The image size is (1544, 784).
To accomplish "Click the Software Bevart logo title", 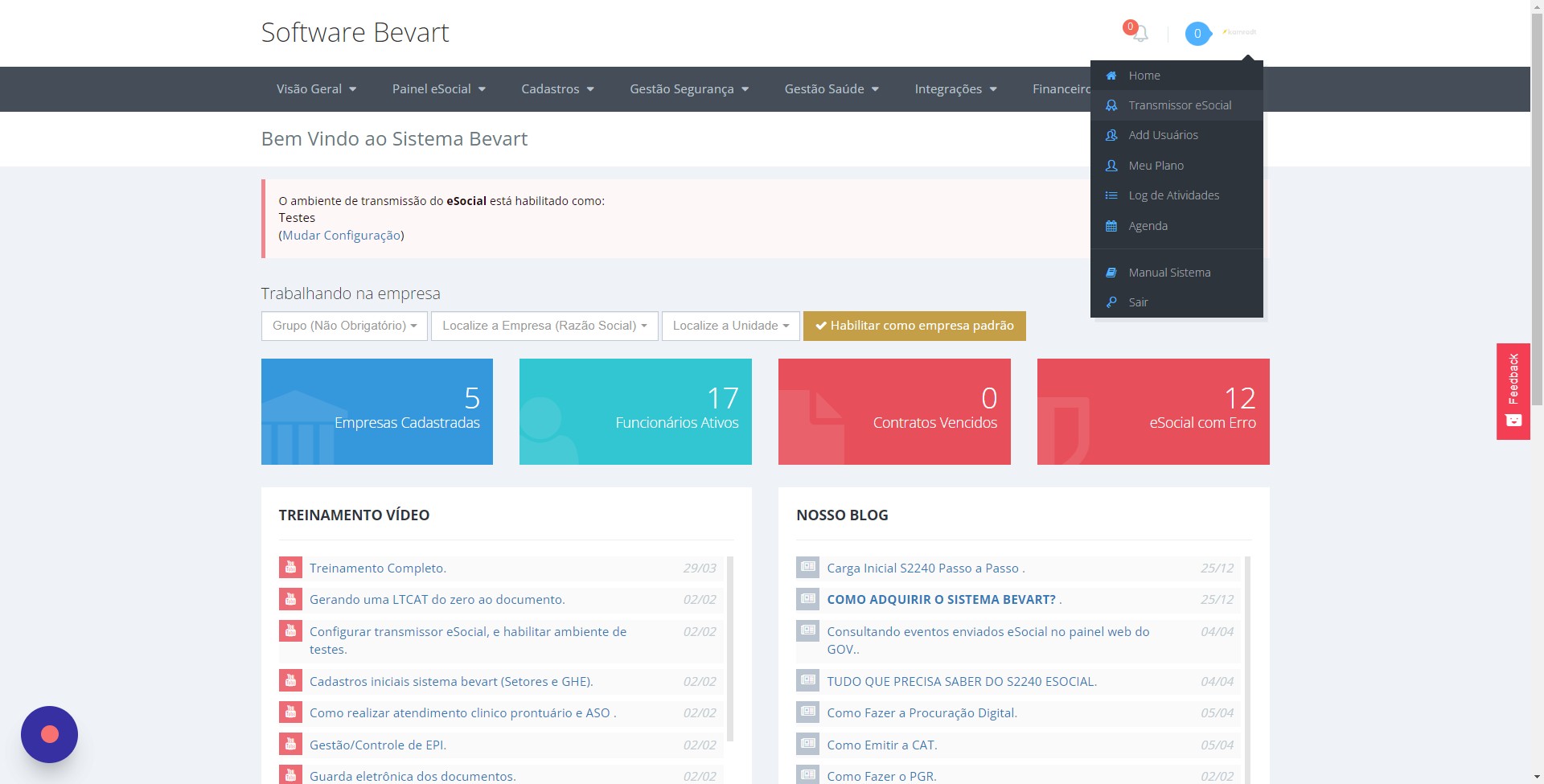I will [355, 33].
